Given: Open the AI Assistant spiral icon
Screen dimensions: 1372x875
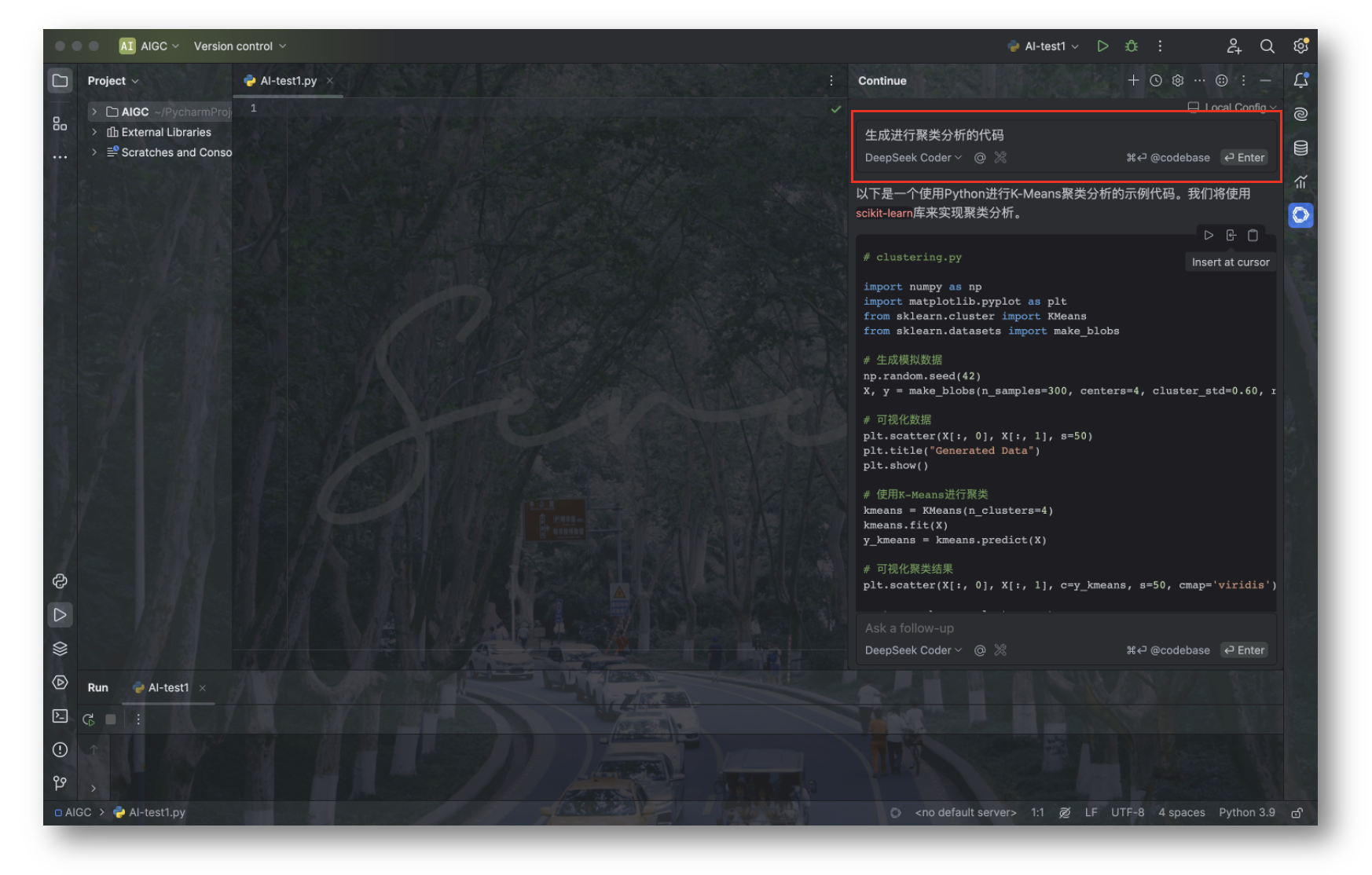Looking at the screenshot, I should (x=1300, y=114).
